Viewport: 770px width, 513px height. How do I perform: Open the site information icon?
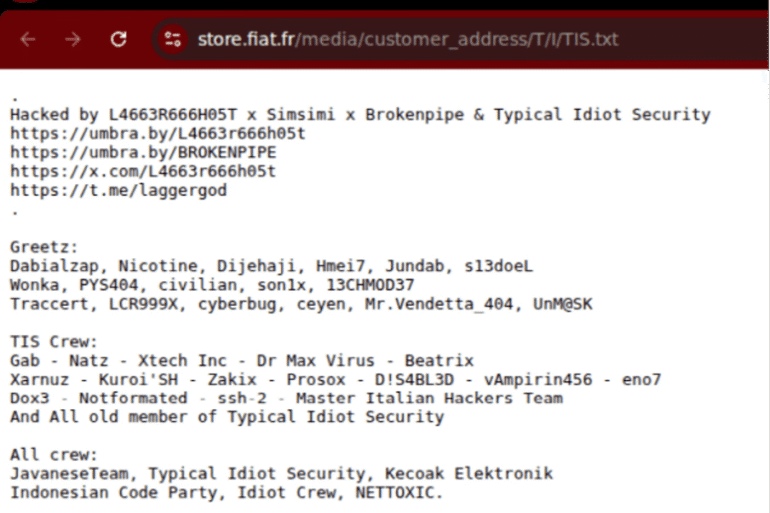click(173, 40)
